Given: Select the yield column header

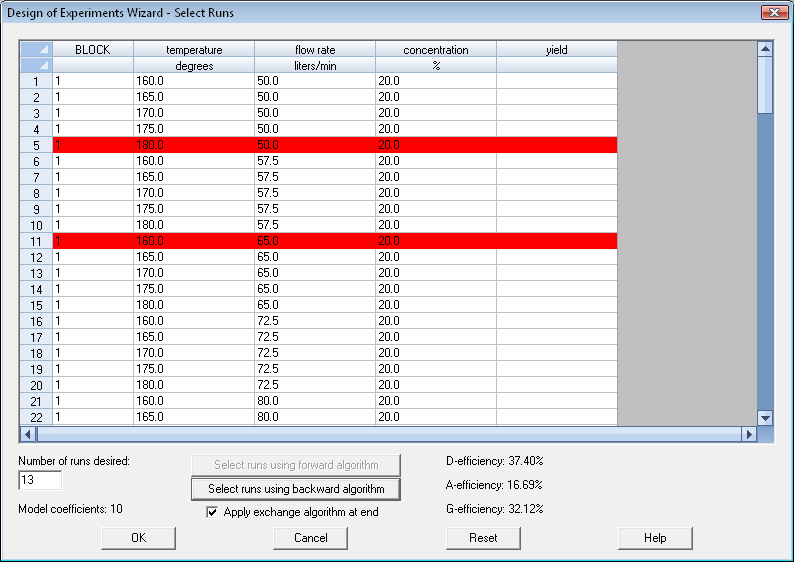Looking at the screenshot, I should tap(556, 49).
